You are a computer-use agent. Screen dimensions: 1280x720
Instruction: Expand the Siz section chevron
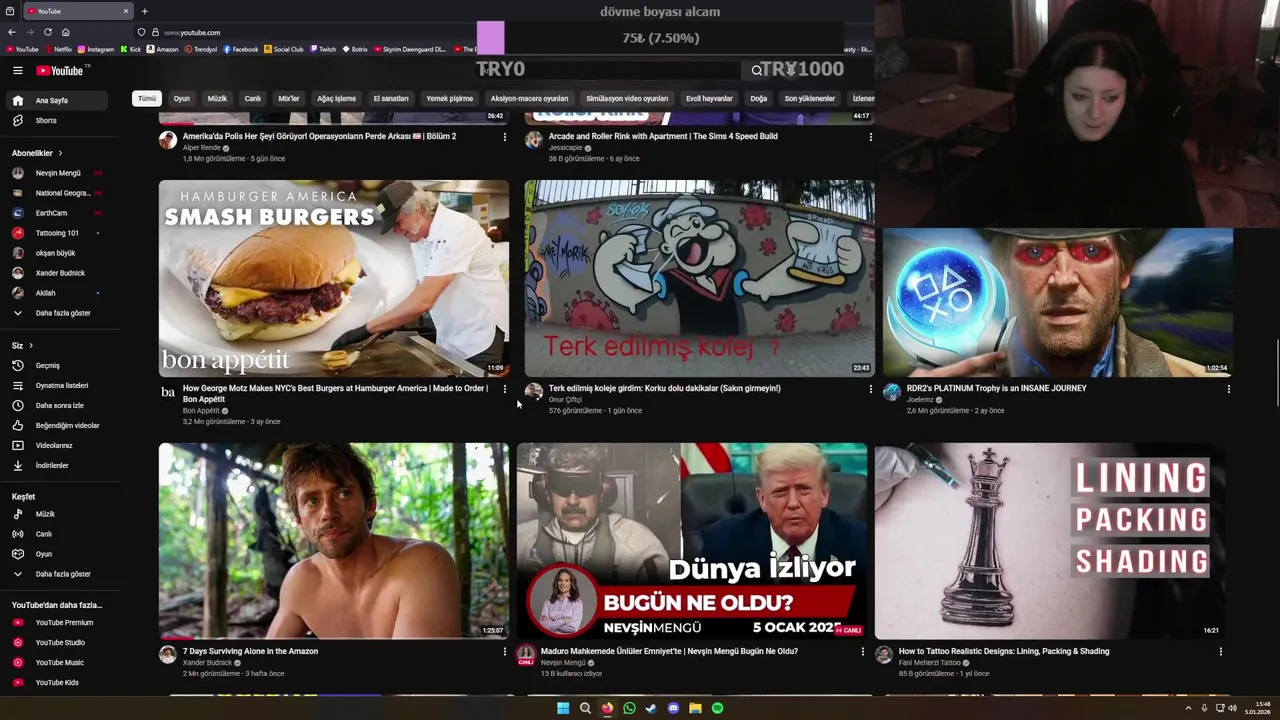30,346
